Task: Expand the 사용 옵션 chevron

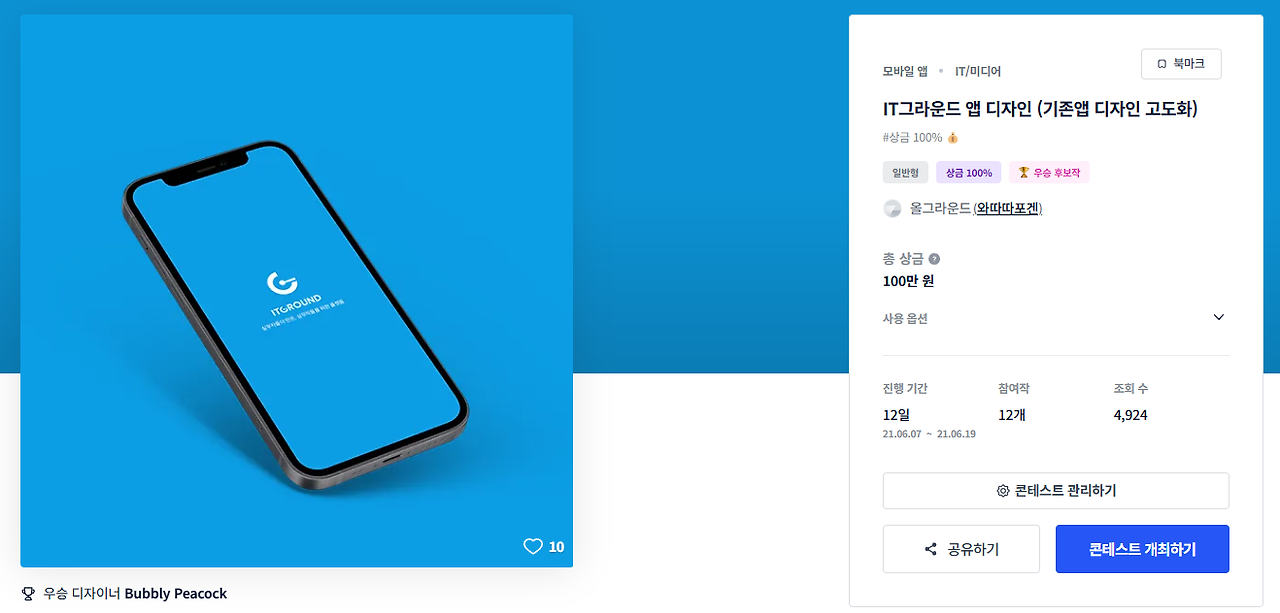Action: point(1218,317)
